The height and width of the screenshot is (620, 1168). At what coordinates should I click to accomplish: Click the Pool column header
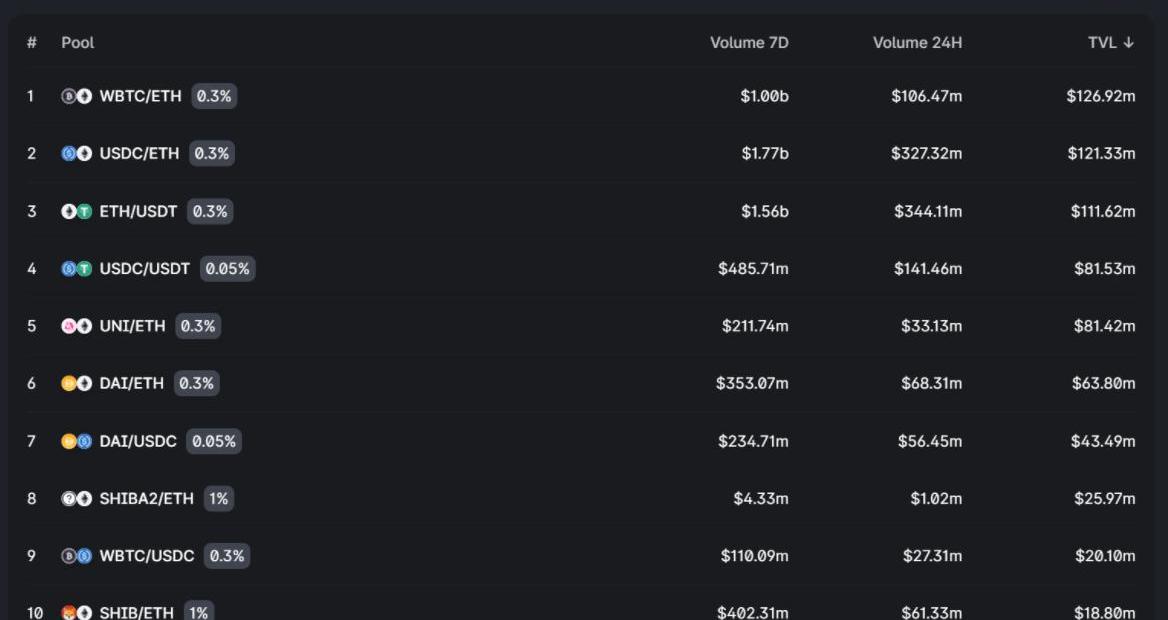coord(78,42)
